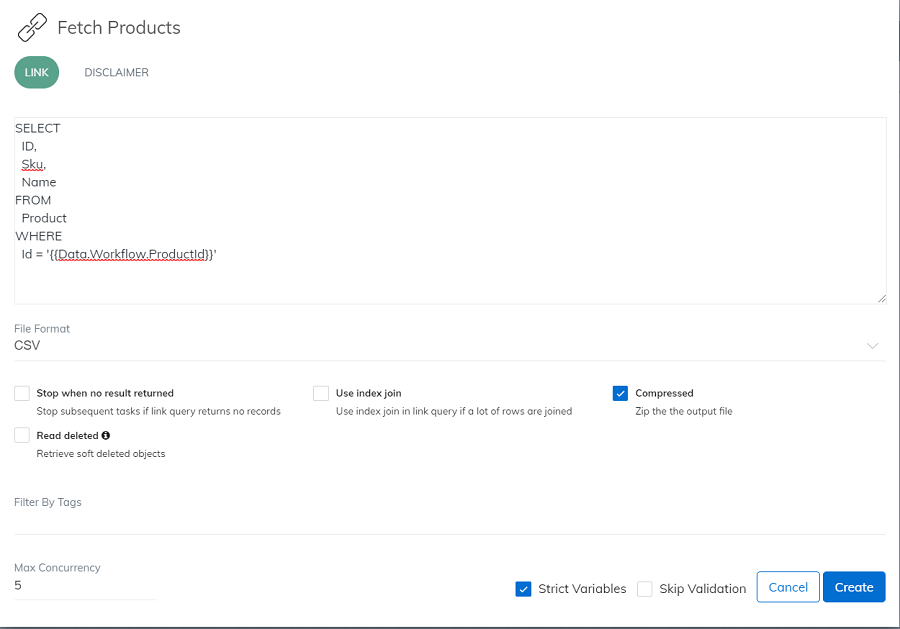Grab the query box resize handle
The width and height of the screenshot is (900, 629).
882,298
